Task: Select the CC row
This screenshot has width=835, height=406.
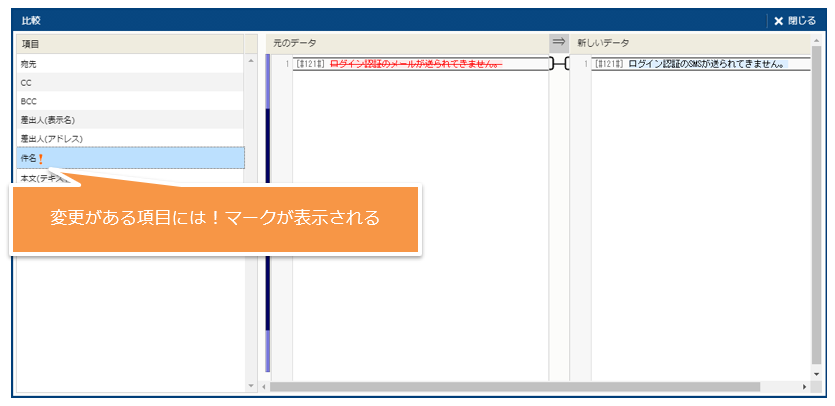Action: click(x=130, y=83)
